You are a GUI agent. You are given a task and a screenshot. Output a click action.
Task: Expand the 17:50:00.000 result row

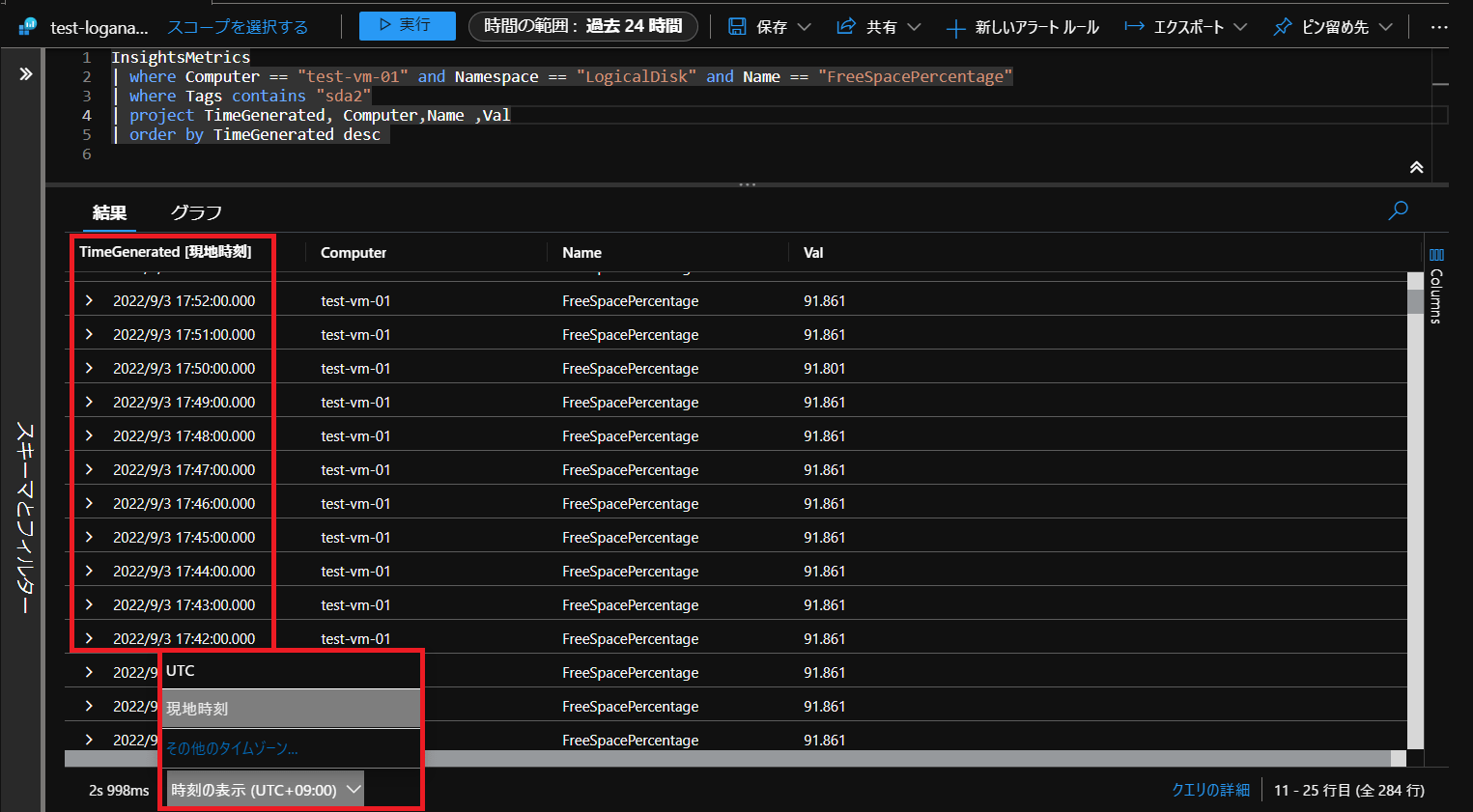[89, 368]
